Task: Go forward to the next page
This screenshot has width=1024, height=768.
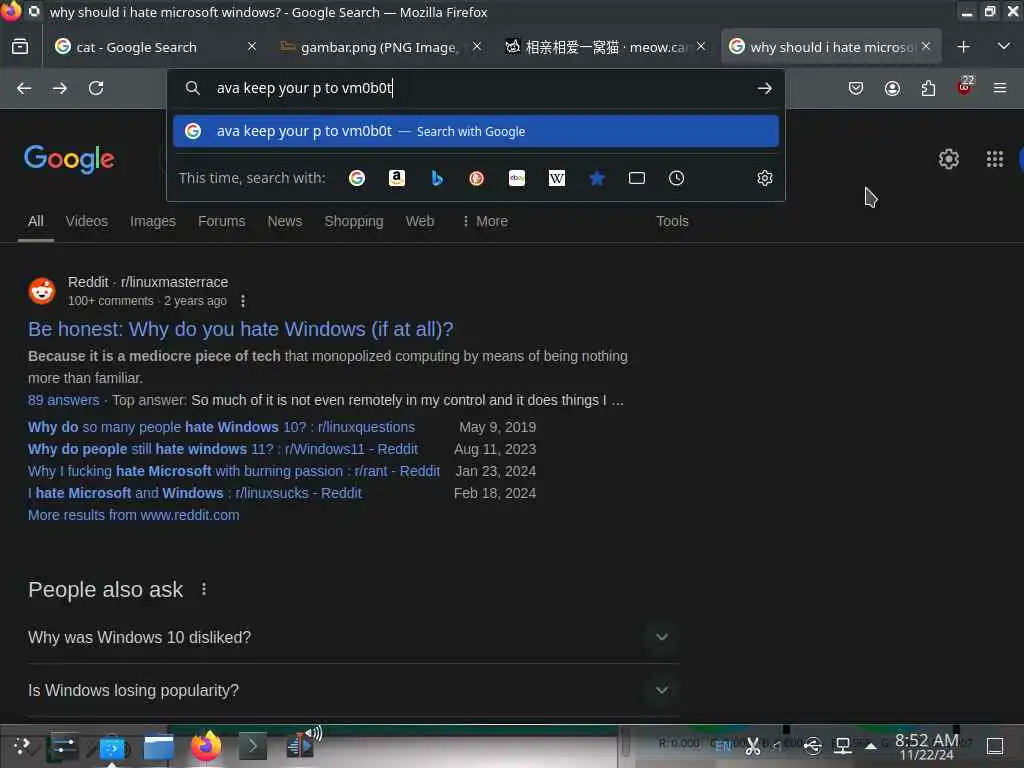Action: [60, 88]
